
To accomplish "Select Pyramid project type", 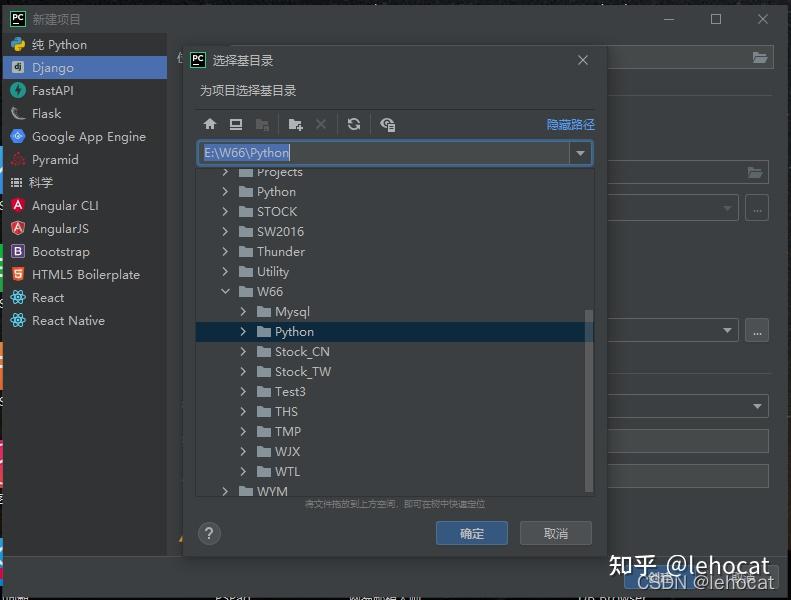I will (85, 159).
